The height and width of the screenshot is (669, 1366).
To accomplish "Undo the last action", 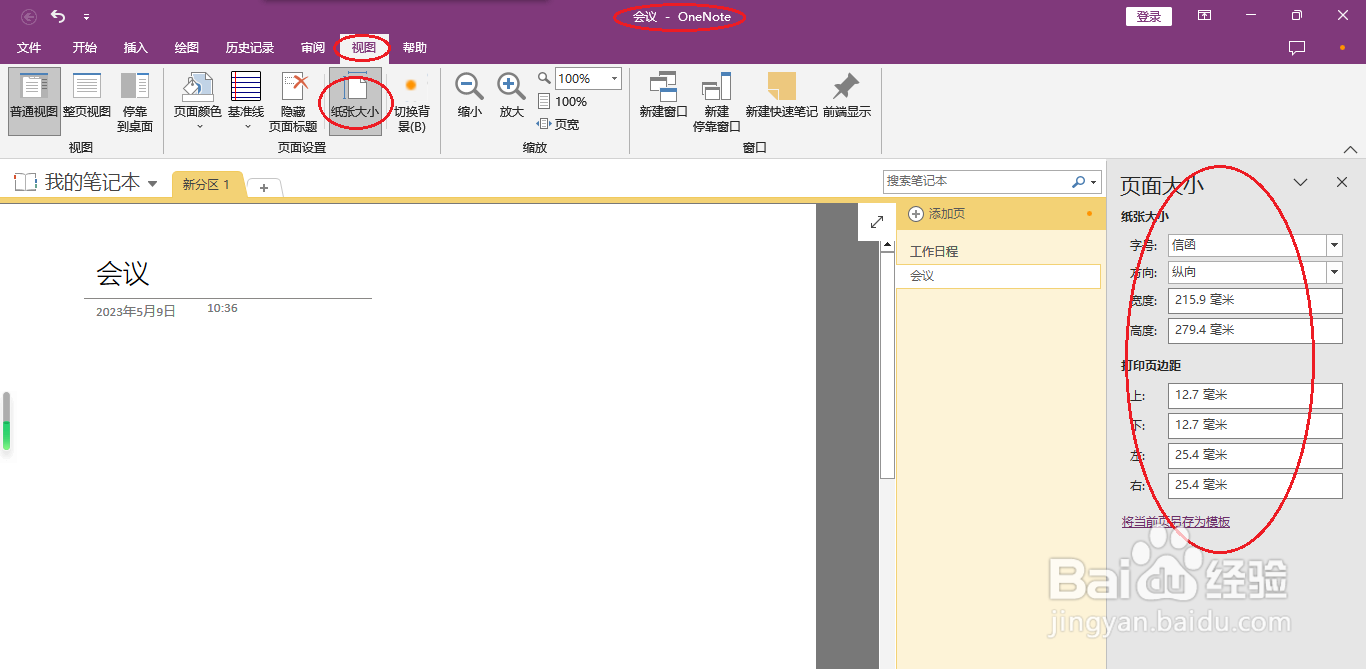I will pos(59,16).
